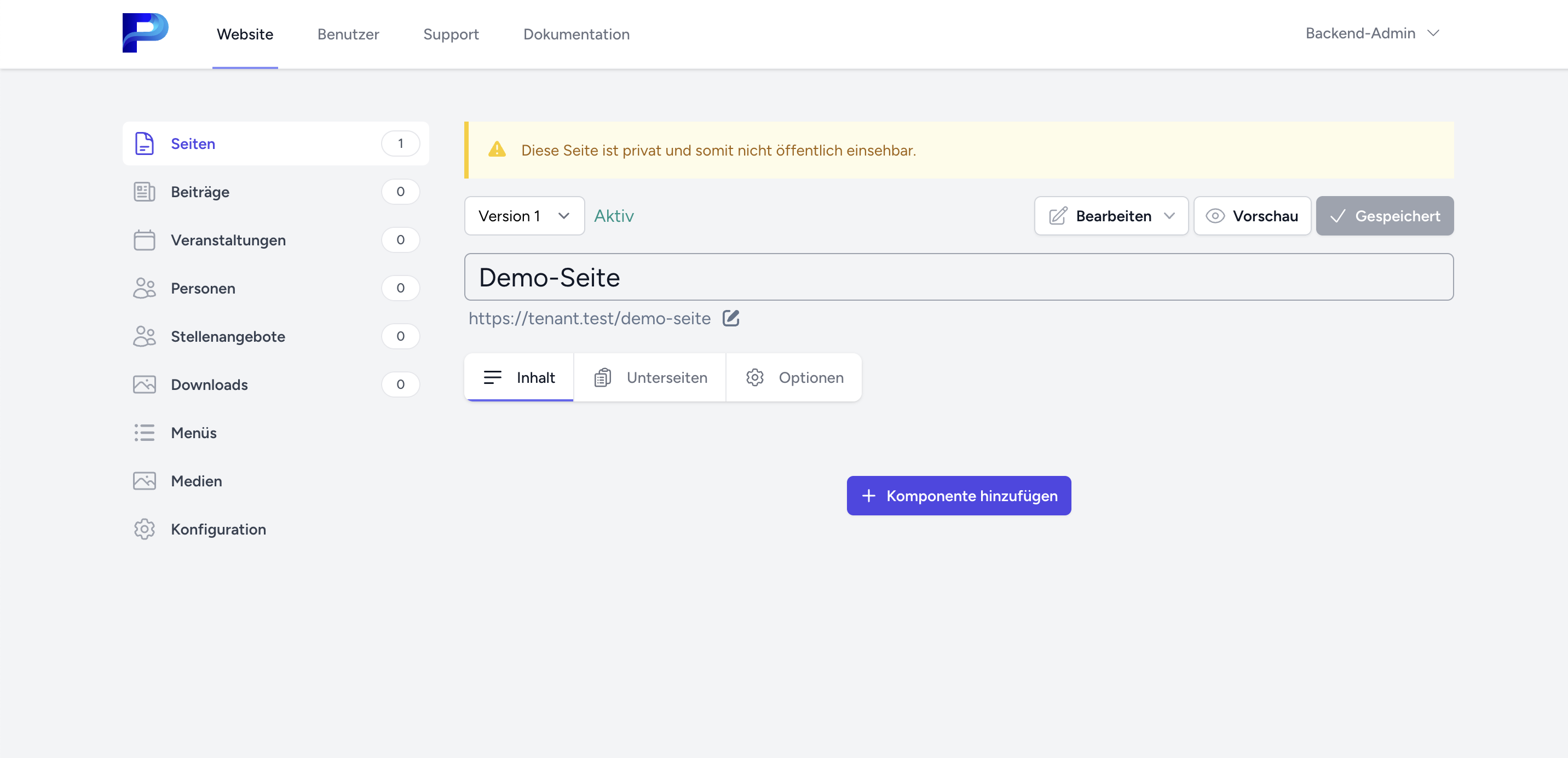Click the Menüs list icon

[x=144, y=433]
